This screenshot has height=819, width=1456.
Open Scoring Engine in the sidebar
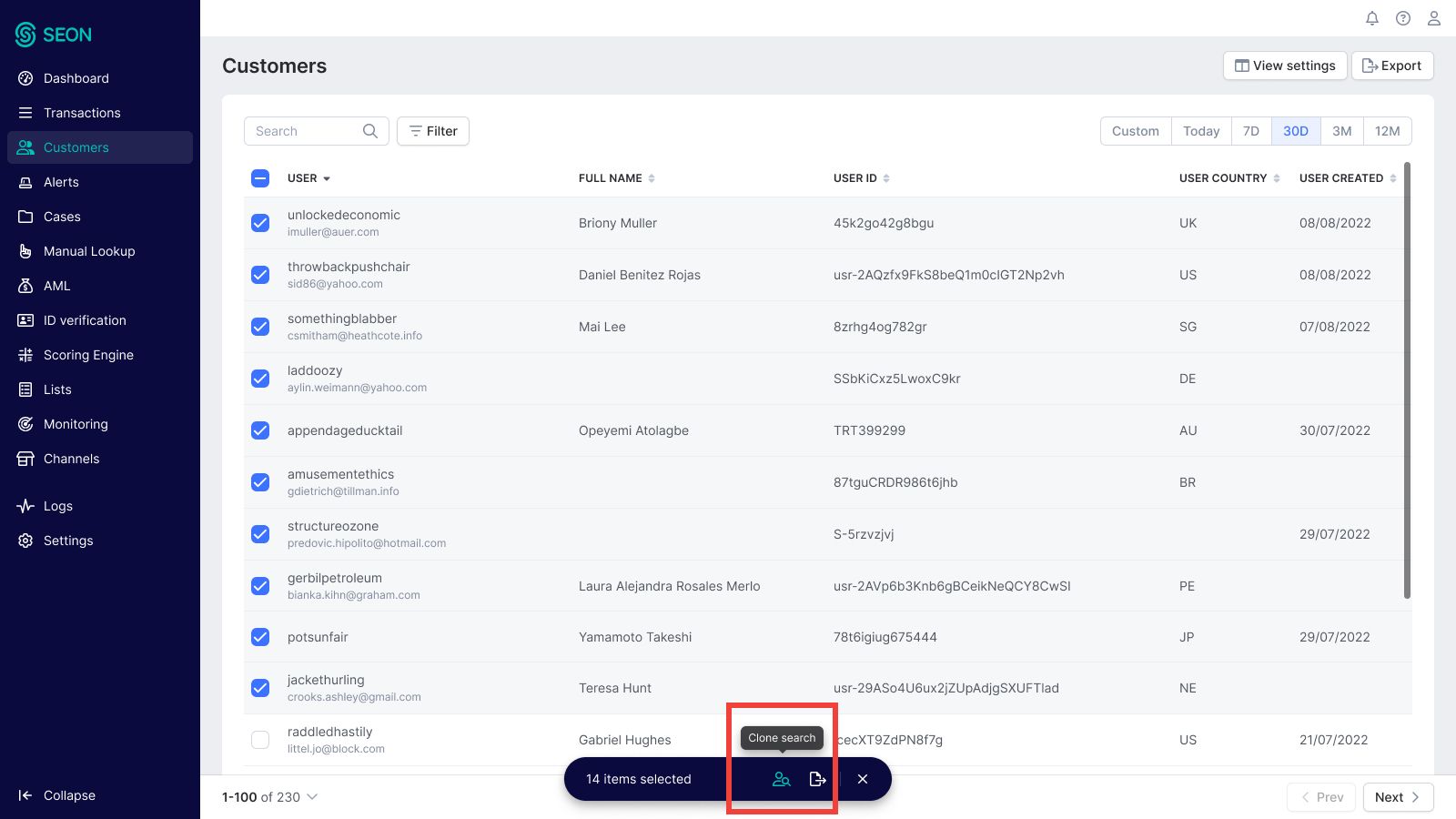pyautogui.click(x=88, y=355)
